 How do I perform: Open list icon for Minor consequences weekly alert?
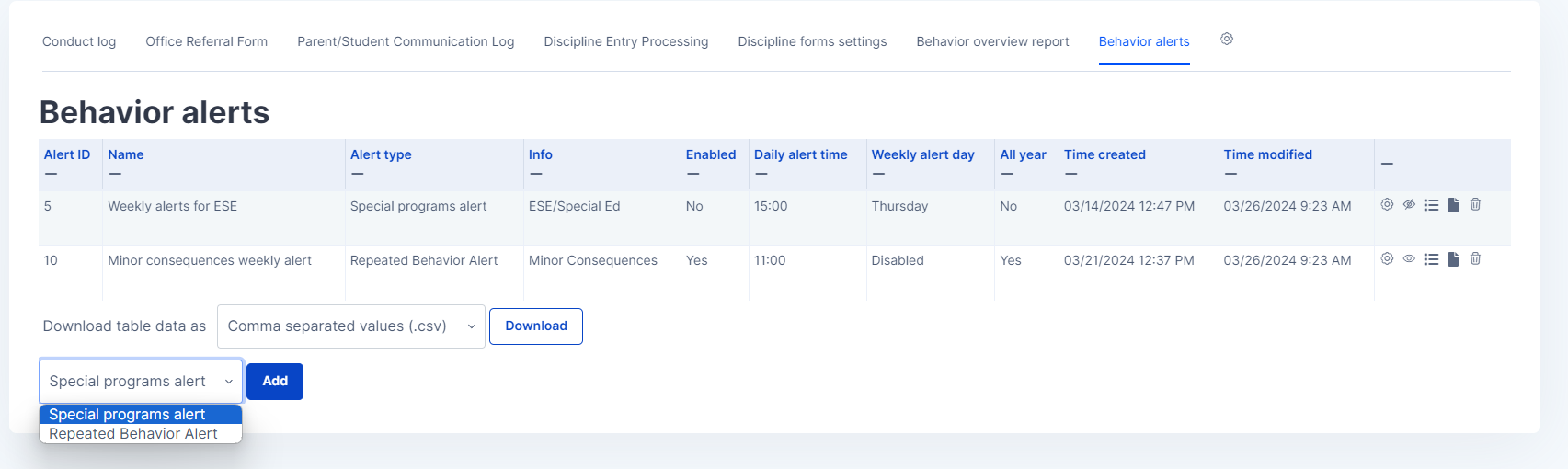pyautogui.click(x=1431, y=259)
